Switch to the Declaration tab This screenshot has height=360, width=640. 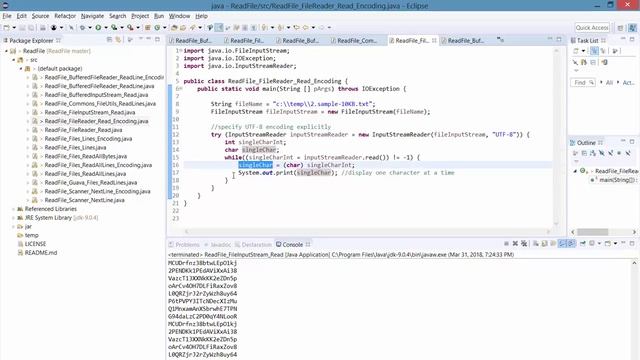[253, 244]
